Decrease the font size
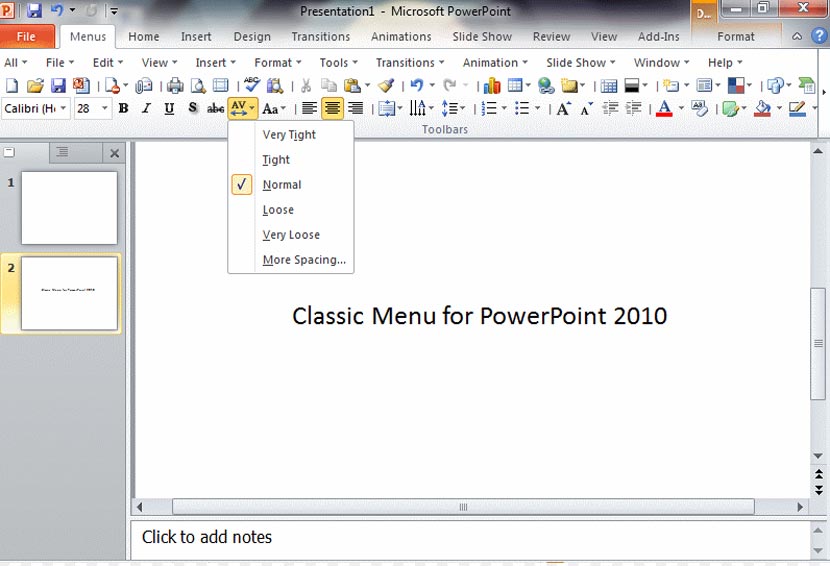Image resolution: width=830 pixels, height=566 pixels. coord(587,109)
